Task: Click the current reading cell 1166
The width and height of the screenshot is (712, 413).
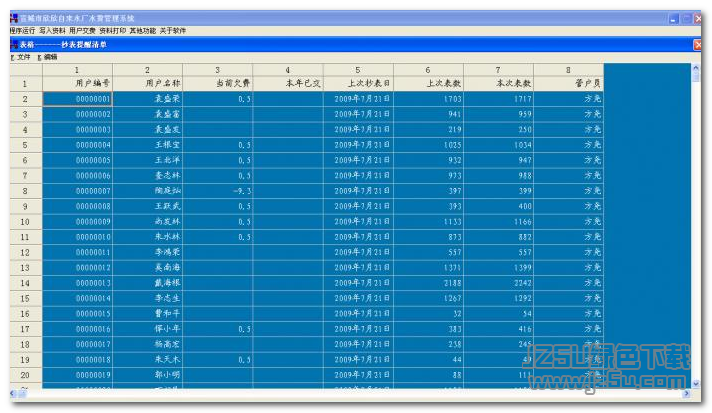Action: [x=499, y=222]
